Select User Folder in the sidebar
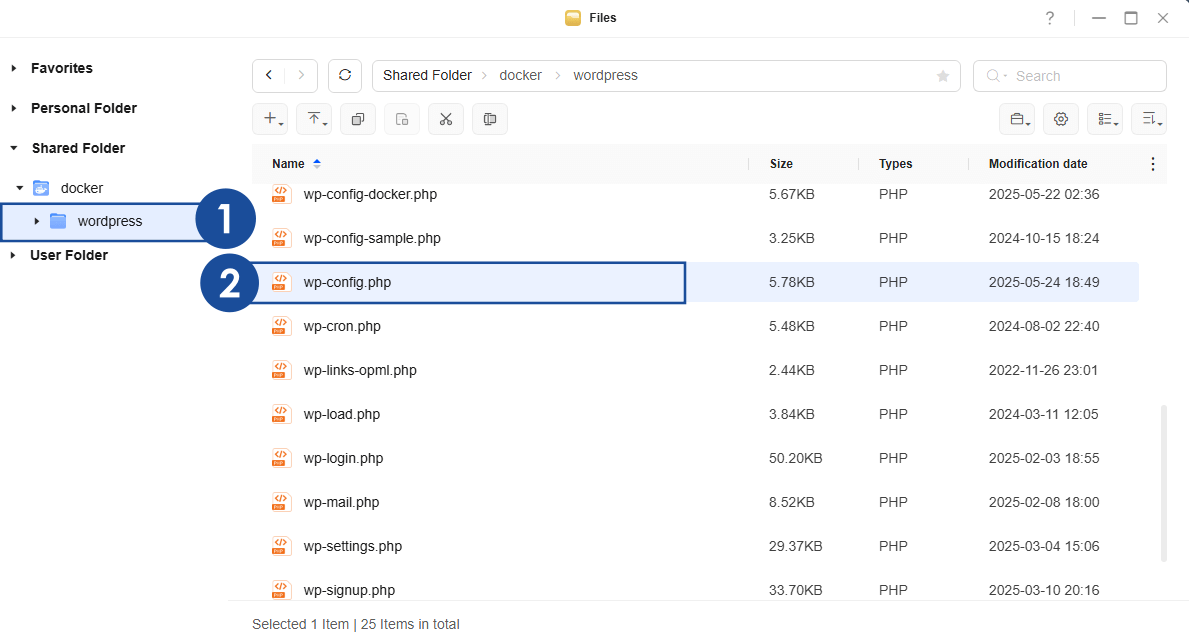 [x=69, y=255]
